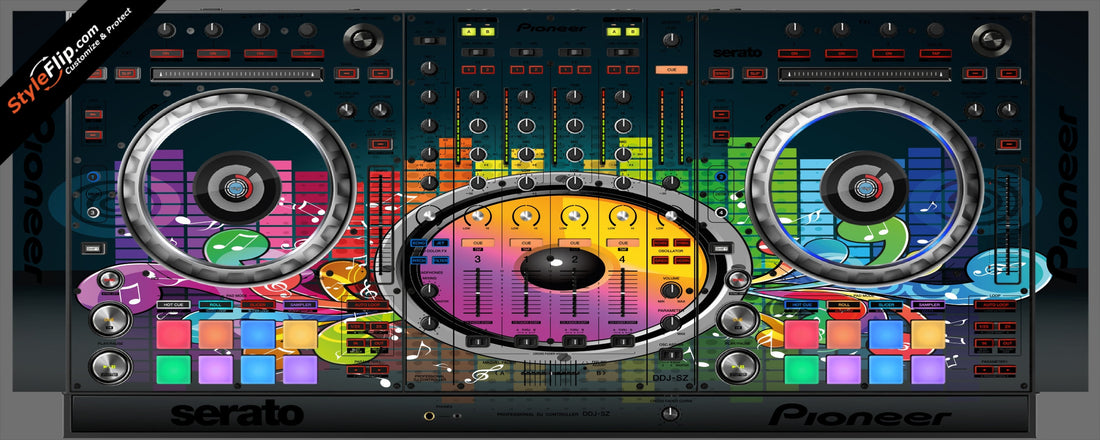The height and width of the screenshot is (440, 1100).
Task: Switch right deck to deck 4 button
Action: point(720,212)
